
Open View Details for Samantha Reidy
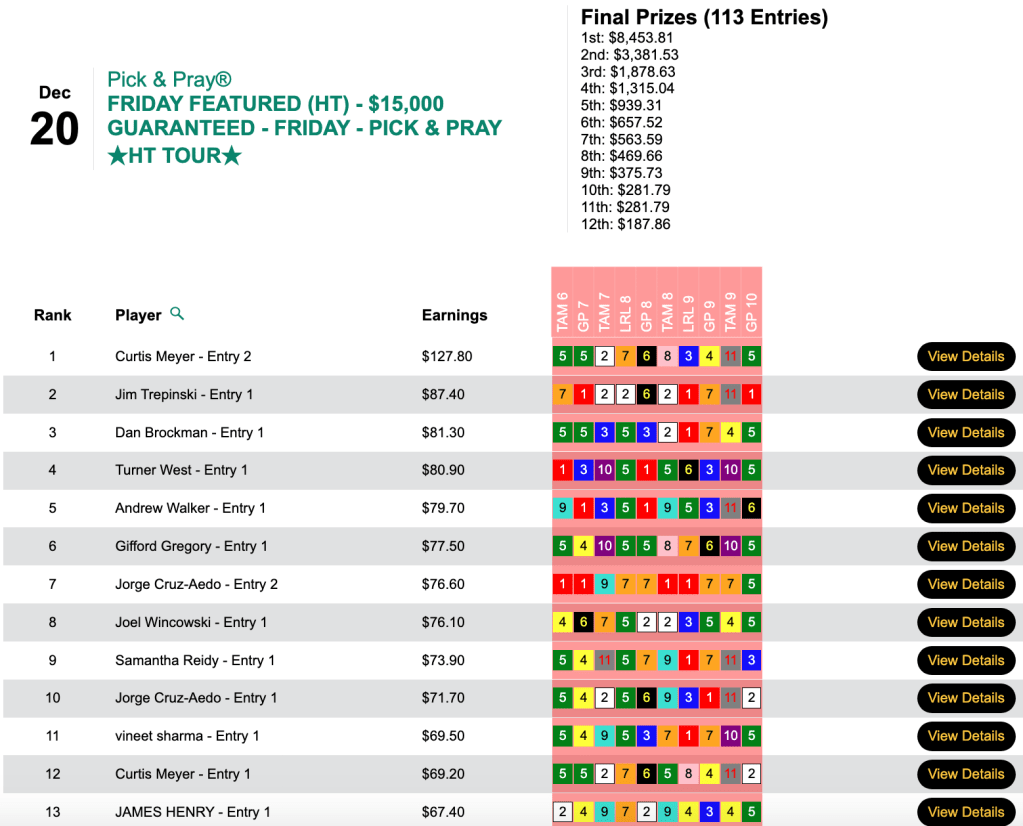(965, 660)
